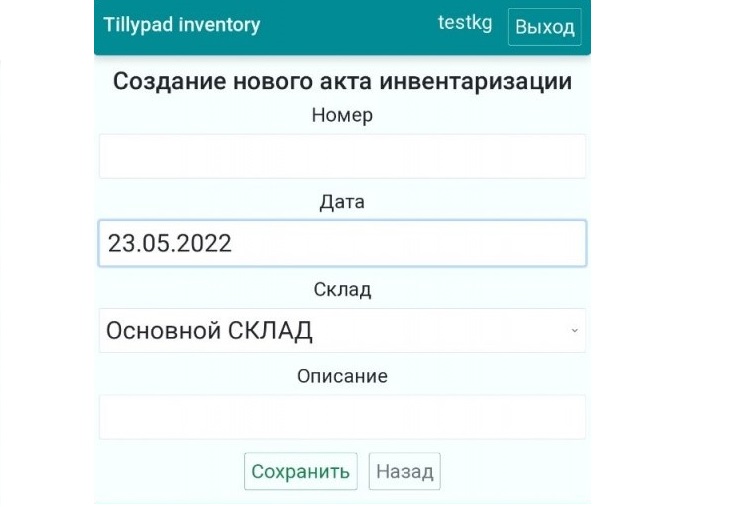The width and height of the screenshot is (739, 507).
Task: Click the chevron arrow of Склад selector
Action: [574, 330]
